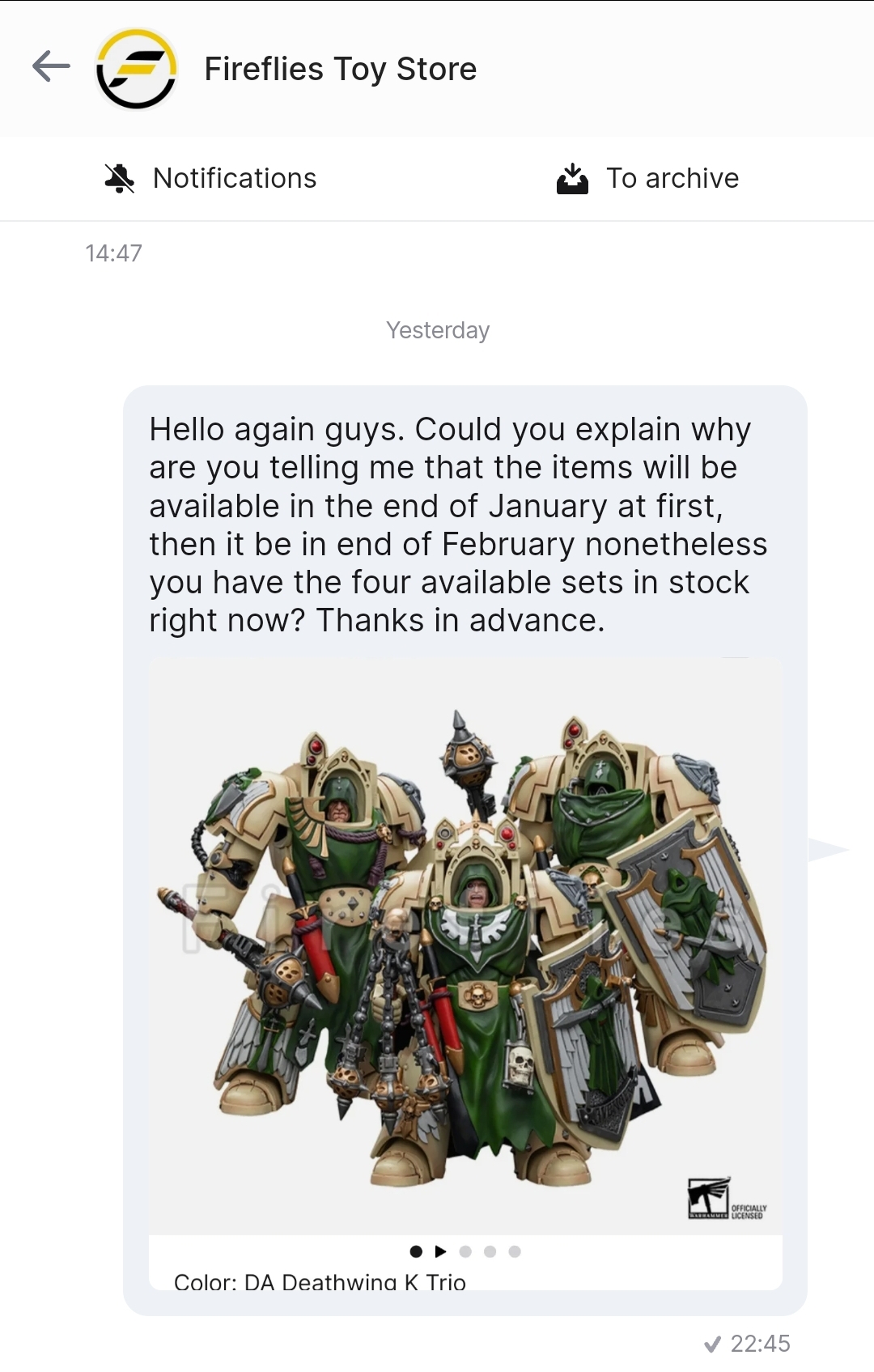The image size is (874, 1372).
Task: Open Fireflies Toy Store avatar logo
Action: click(137, 69)
